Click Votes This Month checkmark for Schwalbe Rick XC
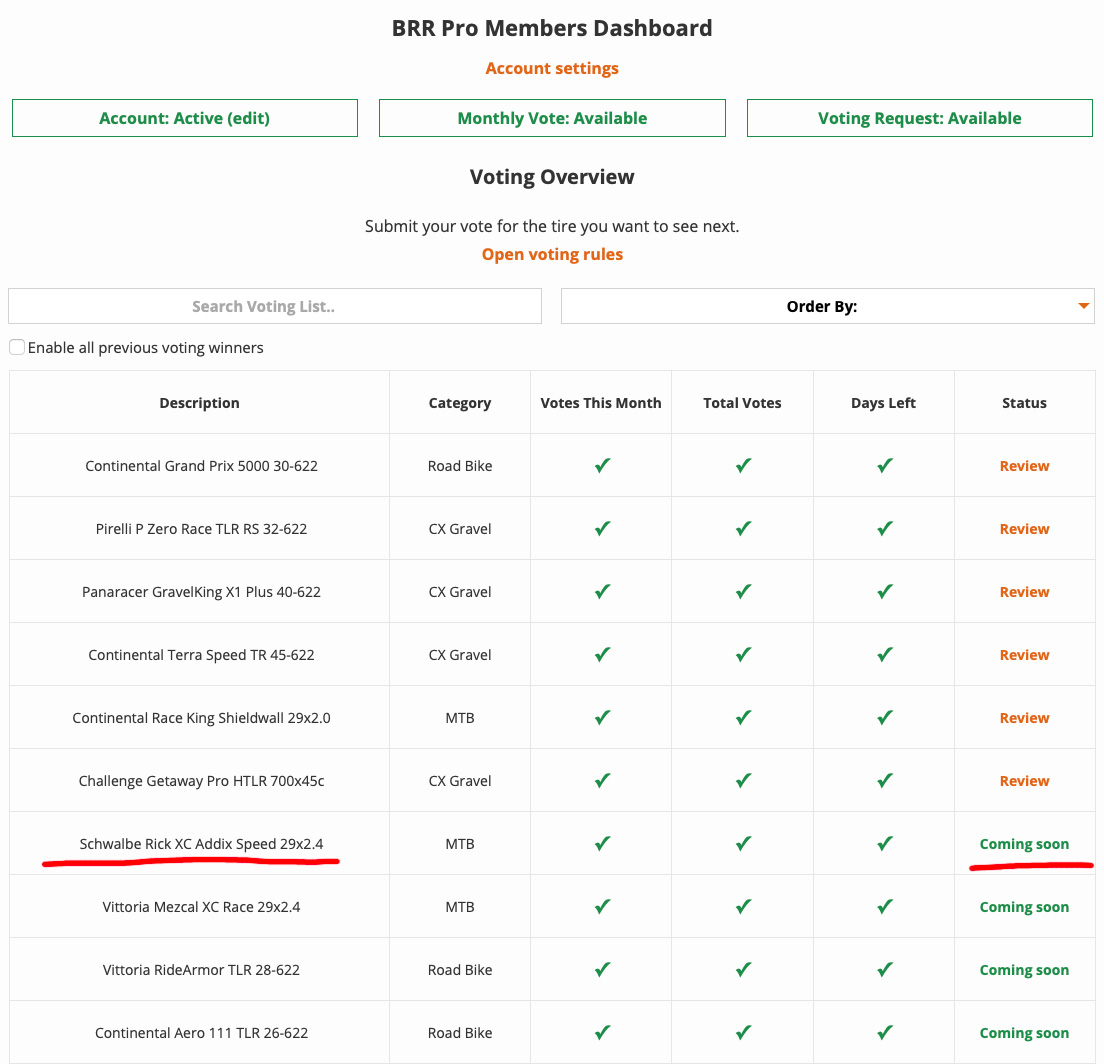The image size is (1104, 1064). click(x=602, y=844)
